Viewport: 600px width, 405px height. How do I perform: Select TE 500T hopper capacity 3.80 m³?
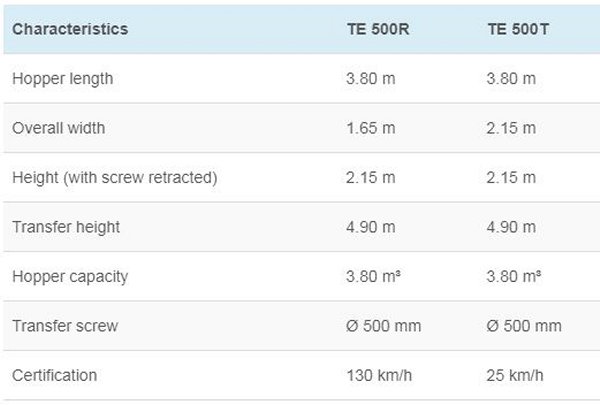(515, 276)
